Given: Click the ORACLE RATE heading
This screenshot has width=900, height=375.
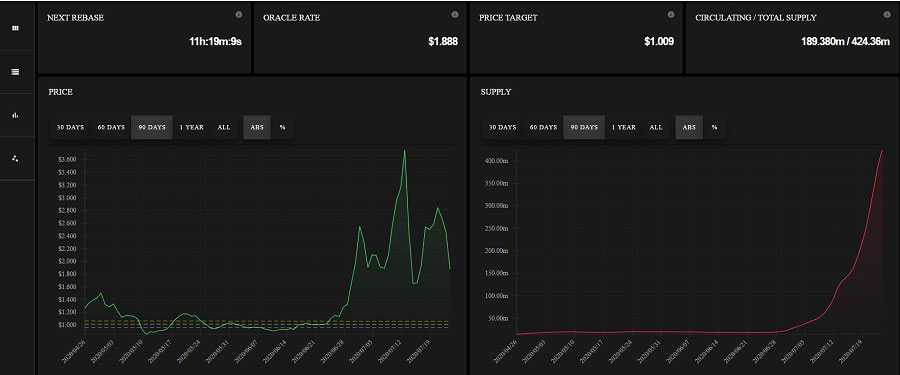Looking at the screenshot, I should pyautogui.click(x=292, y=18).
